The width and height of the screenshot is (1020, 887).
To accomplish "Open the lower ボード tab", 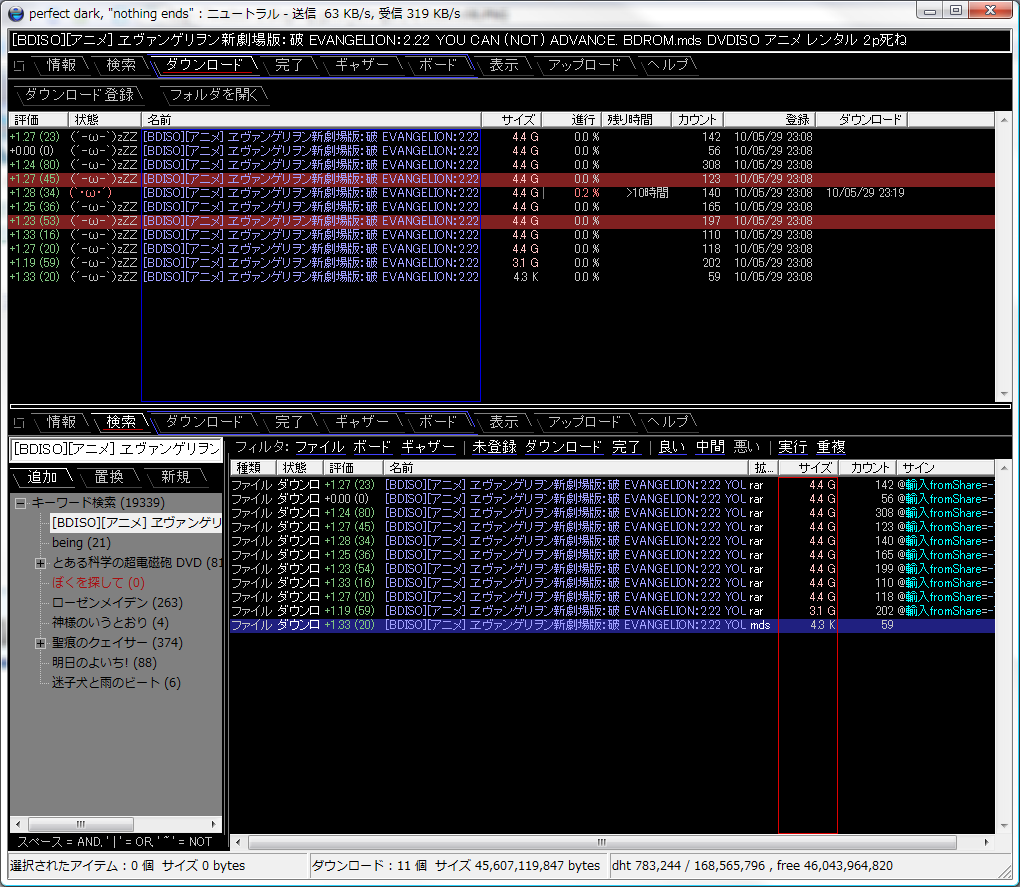I will [x=437, y=422].
